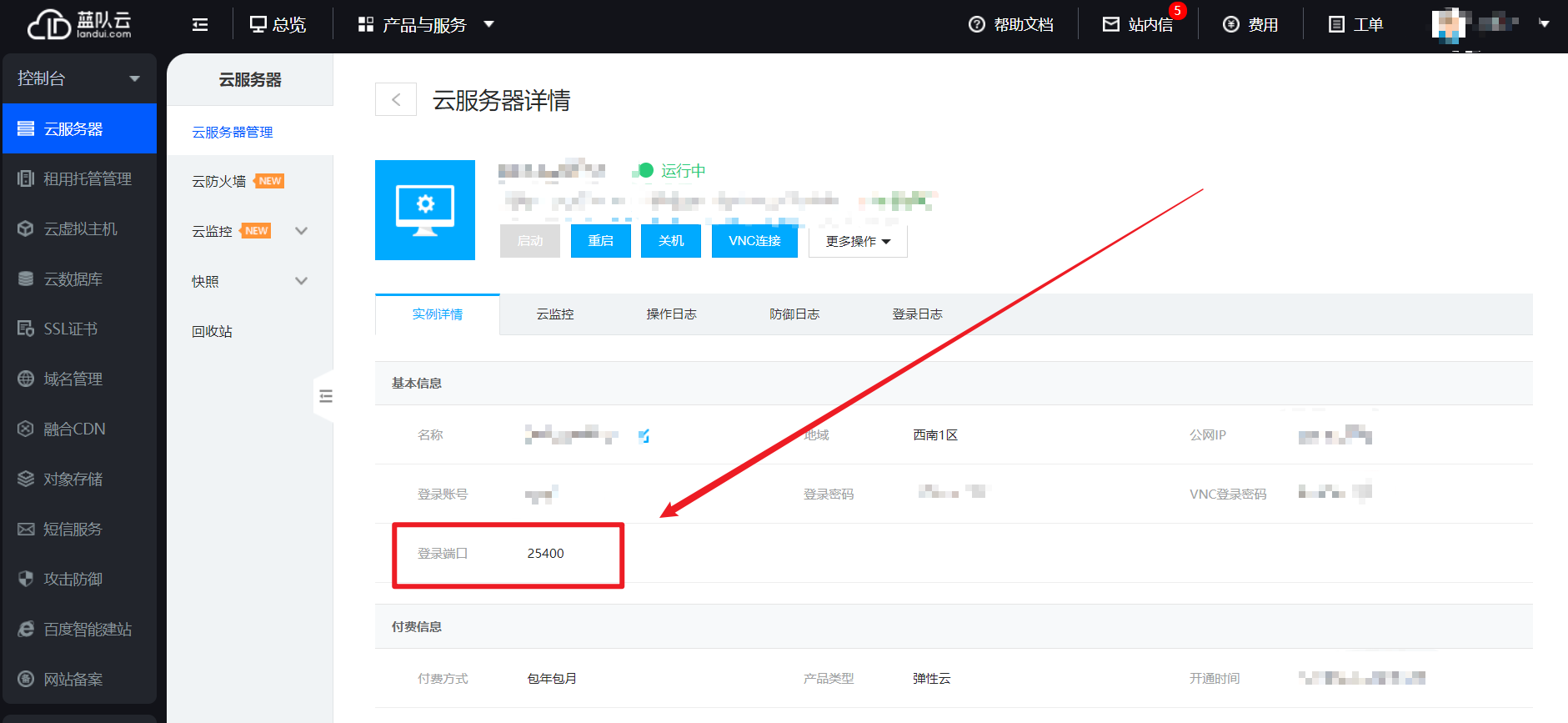
Task: Click the 重启 restart button
Action: [x=600, y=241]
